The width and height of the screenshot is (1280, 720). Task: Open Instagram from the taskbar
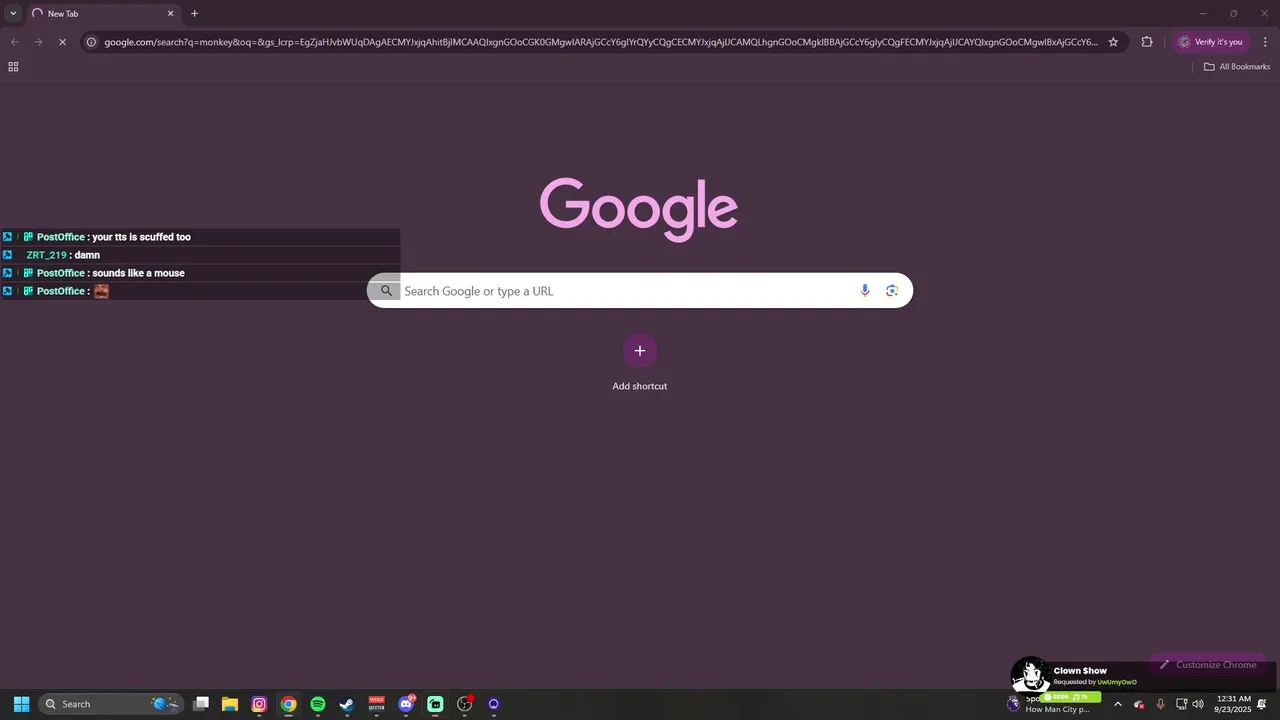pos(259,704)
